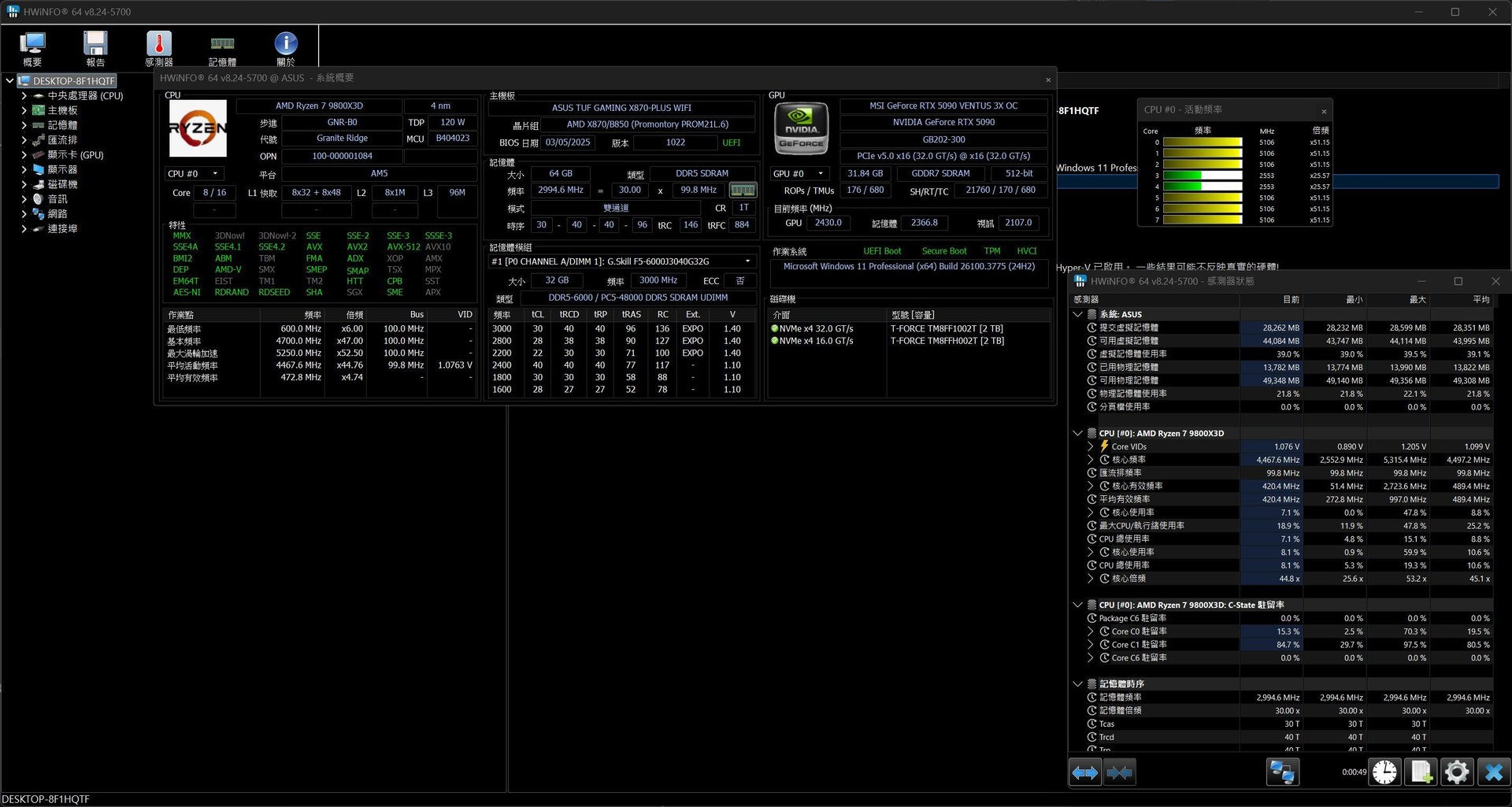Viewport: 1512px width, 807px height.
Task: Collapse the 記憶體時序 sensor group
Action: pos(1077,684)
